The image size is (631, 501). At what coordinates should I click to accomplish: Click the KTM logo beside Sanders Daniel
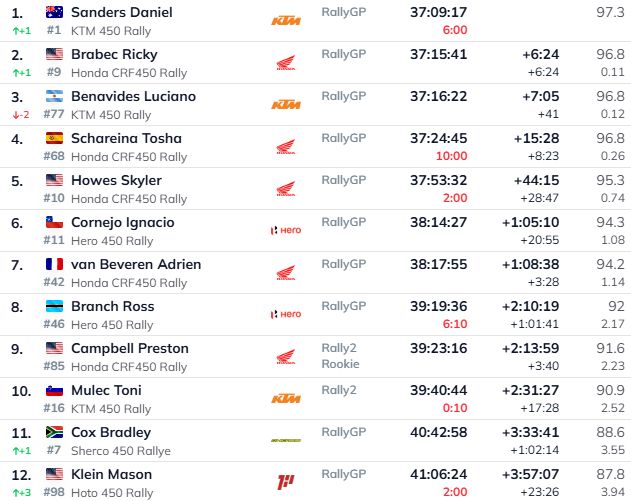coord(286,21)
